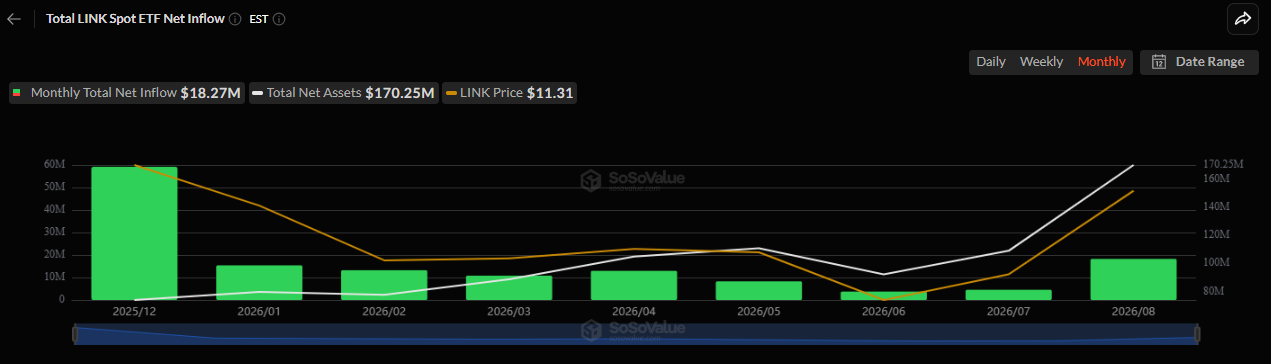Click the timeline range slider track

coord(636,335)
